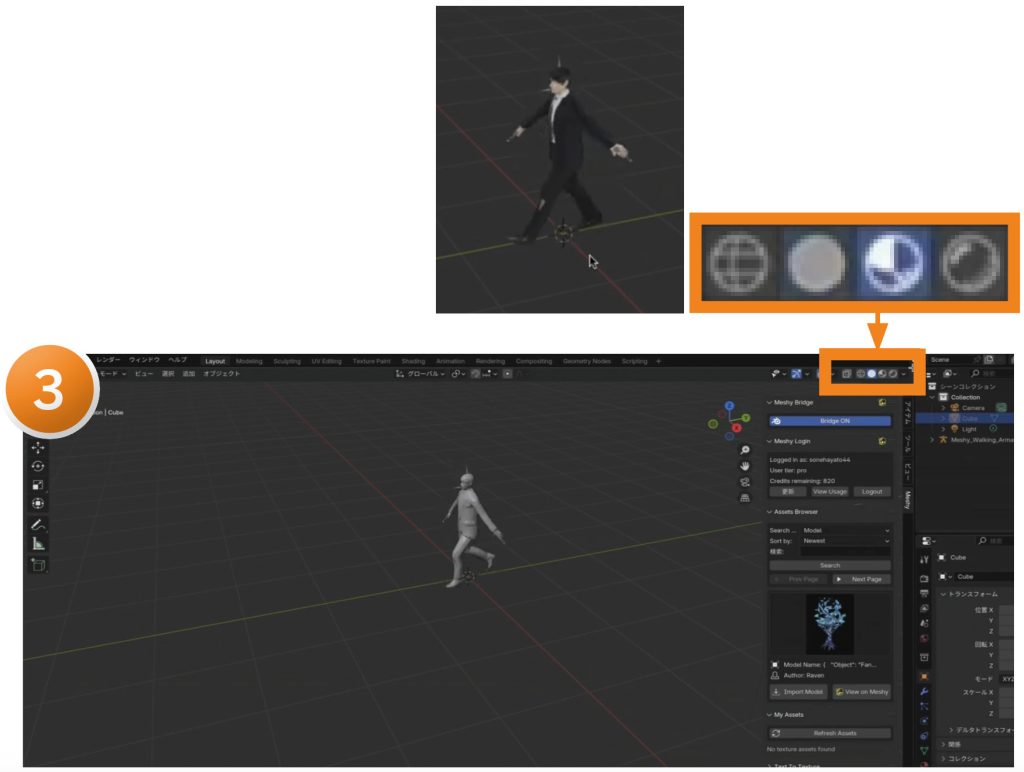Image resolution: width=1024 pixels, height=772 pixels.
Task: Collapse the トランスフォーム panel
Action: pos(943,594)
